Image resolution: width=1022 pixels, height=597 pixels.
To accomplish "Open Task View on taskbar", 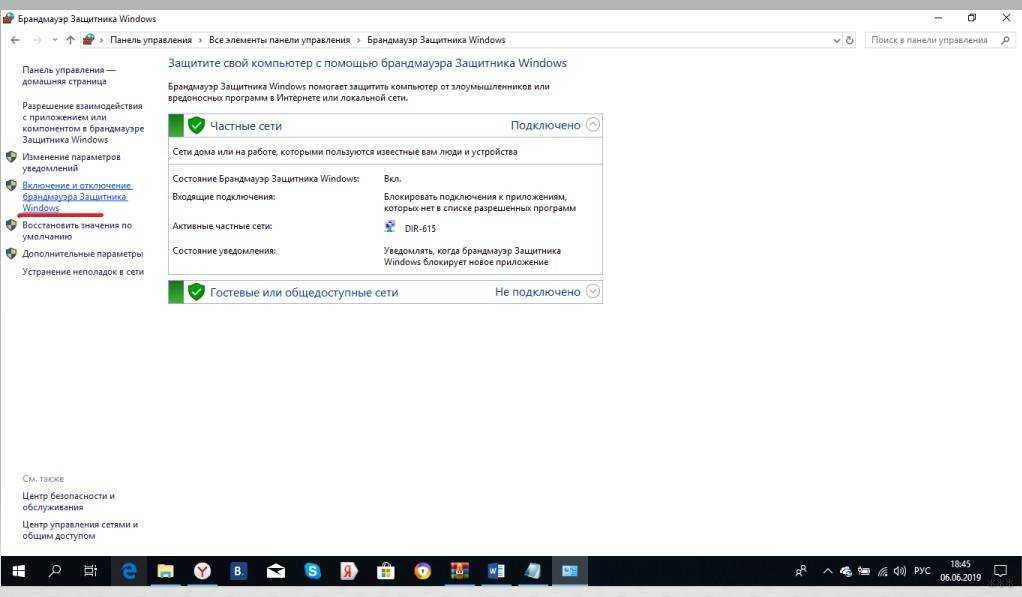I will (91, 572).
